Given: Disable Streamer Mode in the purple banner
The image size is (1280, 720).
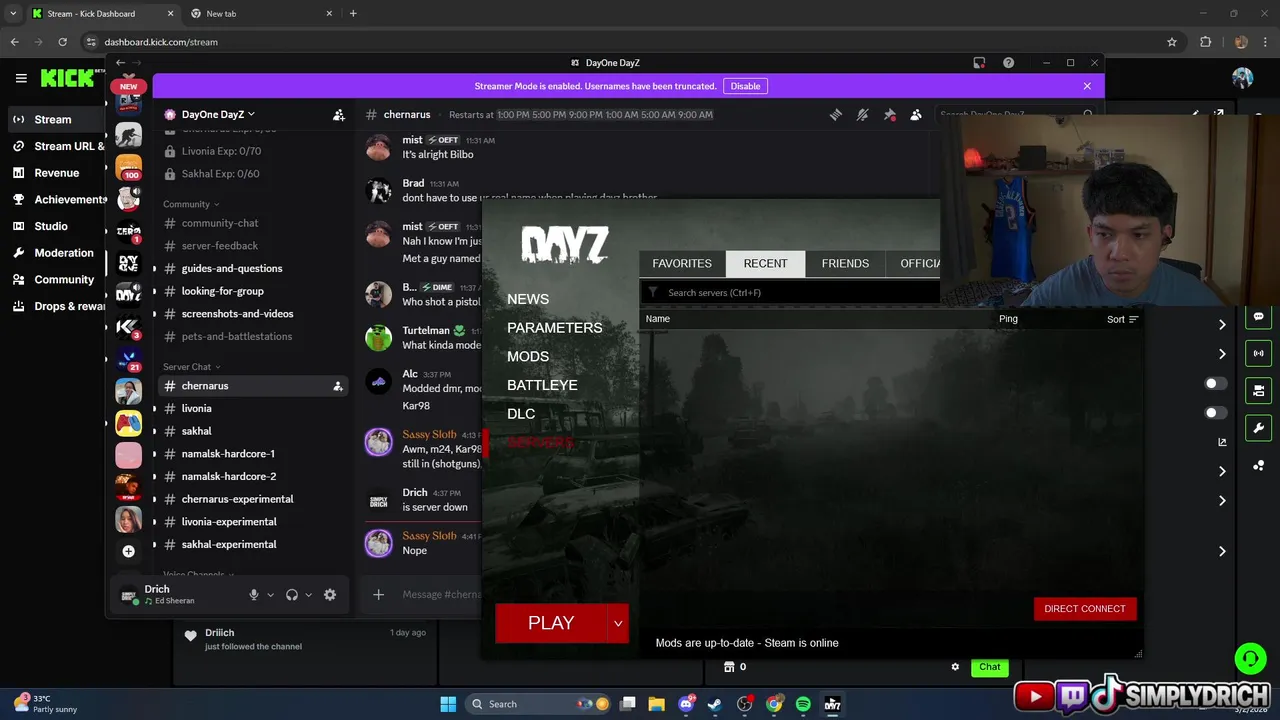Looking at the screenshot, I should coord(745,86).
